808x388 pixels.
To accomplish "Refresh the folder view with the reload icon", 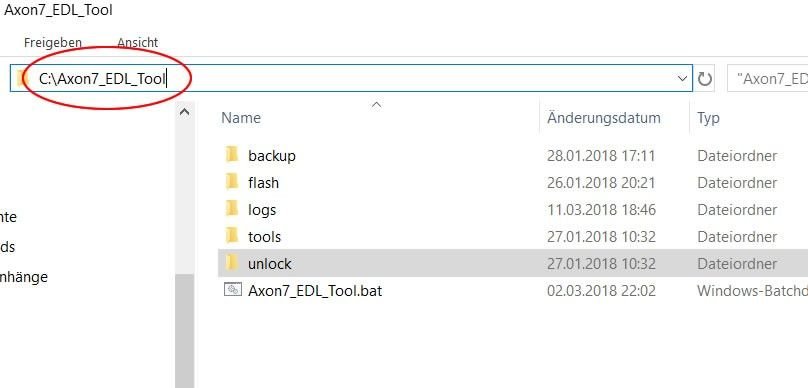I will [x=704, y=79].
